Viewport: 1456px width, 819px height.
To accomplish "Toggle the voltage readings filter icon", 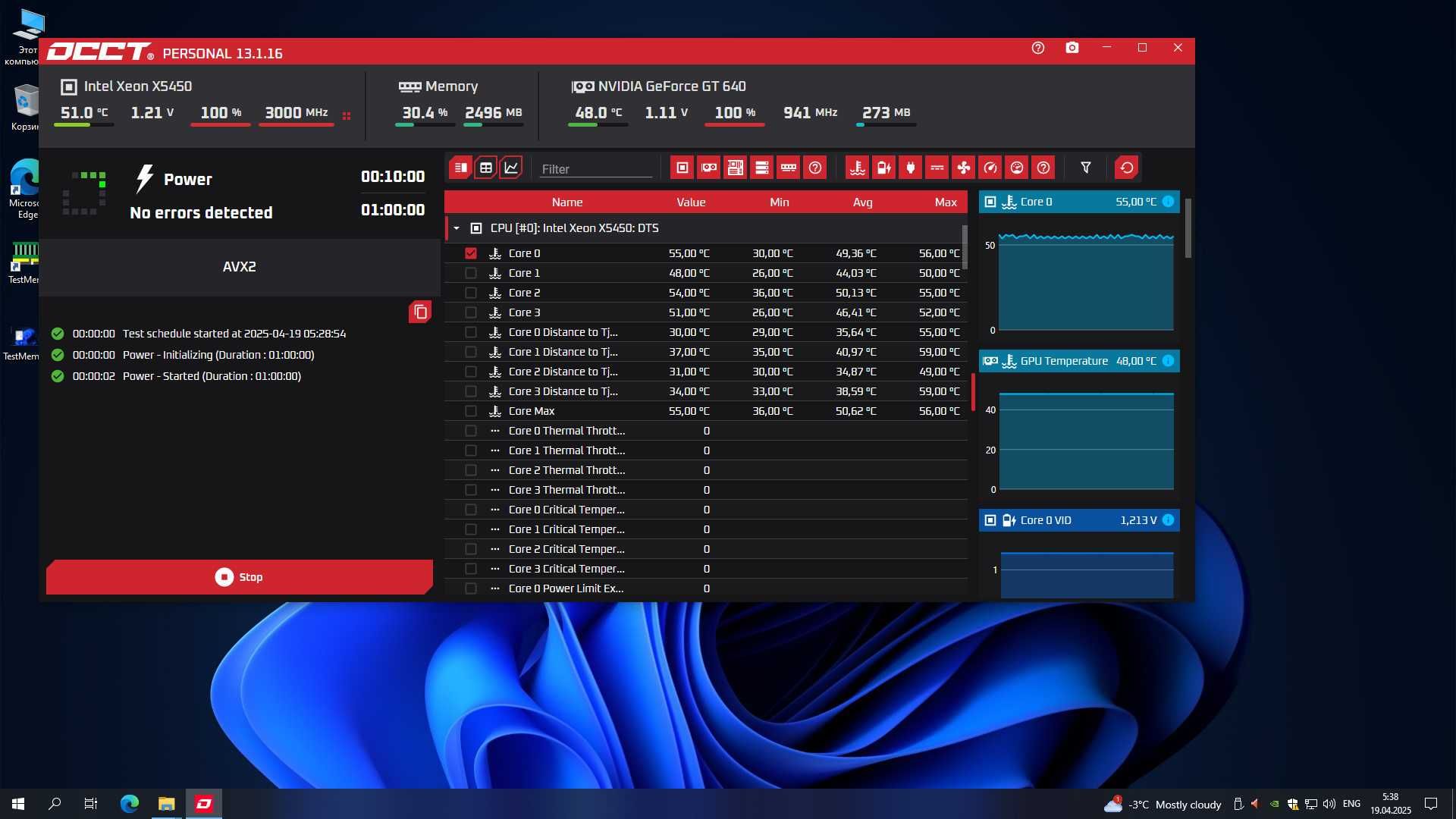I will [x=884, y=168].
